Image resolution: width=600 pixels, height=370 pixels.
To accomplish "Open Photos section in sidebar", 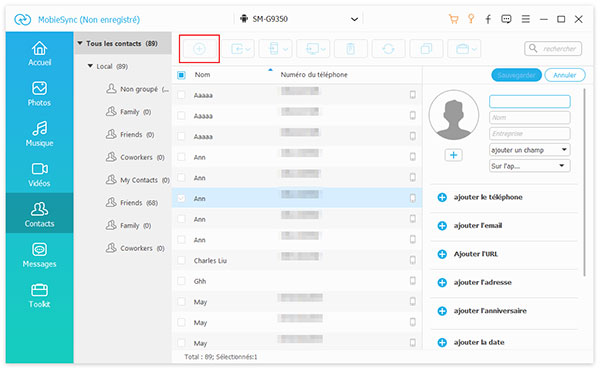I will [x=39, y=94].
